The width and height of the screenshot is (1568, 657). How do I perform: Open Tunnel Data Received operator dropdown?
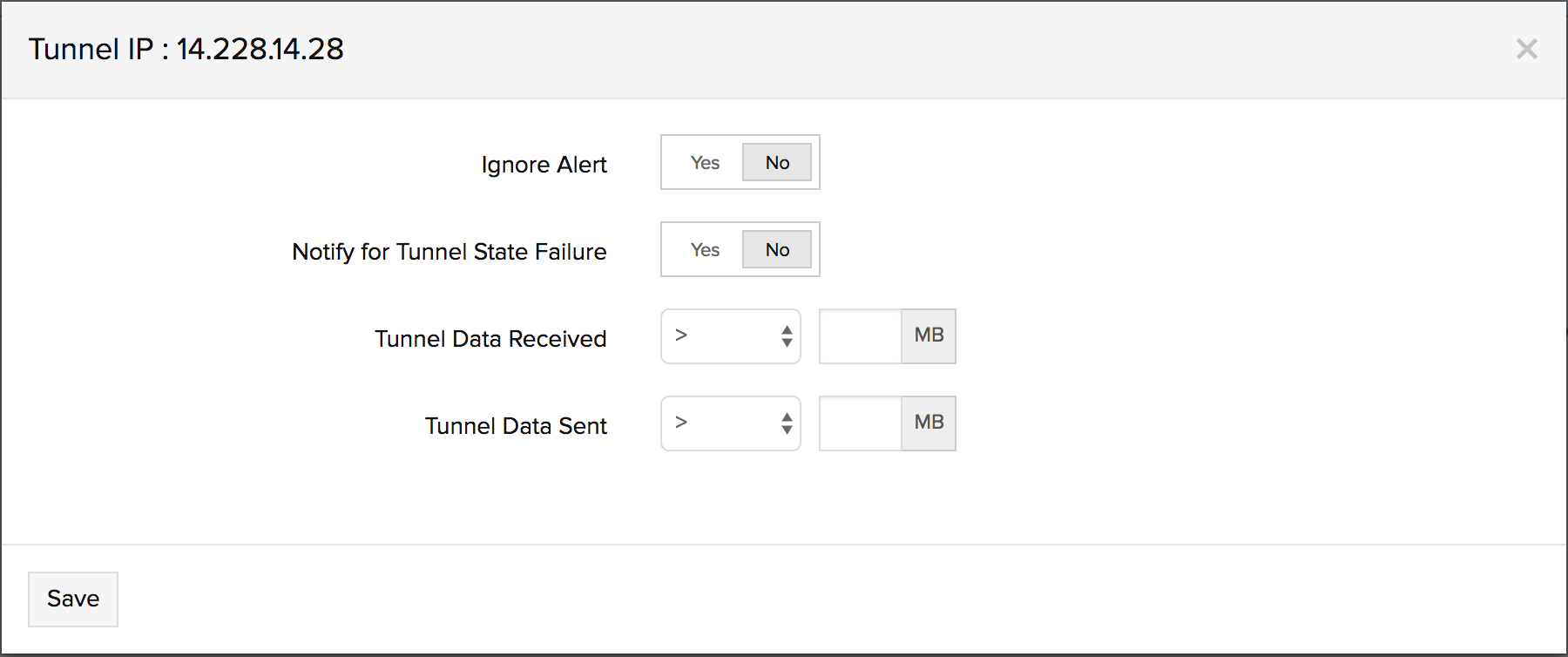click(x=730, y=336)
